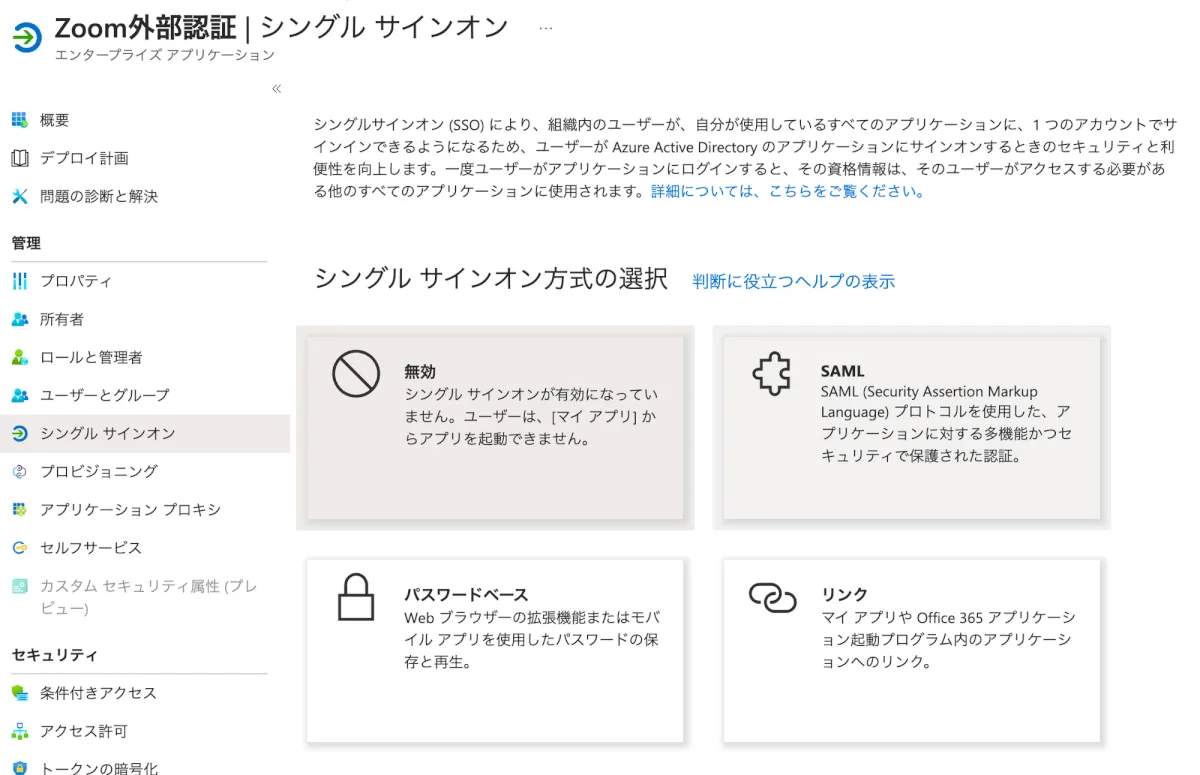Image resolution: width=1200 pixels, height=775 pixels.
Task: Navigate to ロールと管理者
Action: point(91,357)
